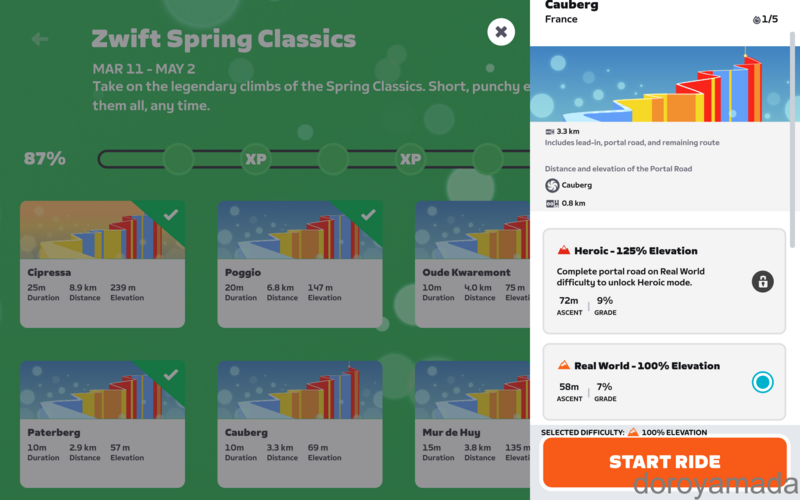Click the second XP reward marker

tap(410, 159)
